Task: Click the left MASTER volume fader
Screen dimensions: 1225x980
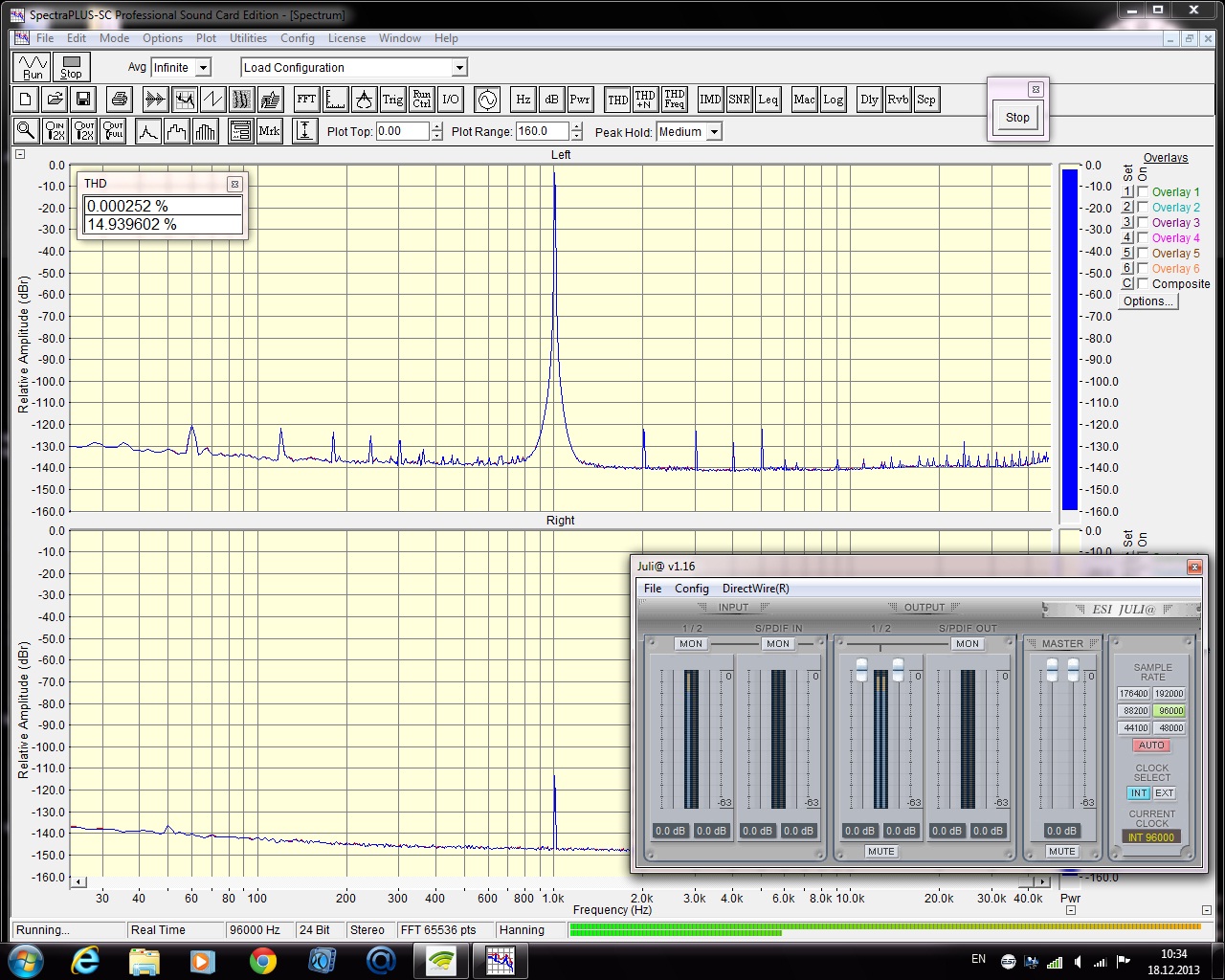Action: [1052, 669]
